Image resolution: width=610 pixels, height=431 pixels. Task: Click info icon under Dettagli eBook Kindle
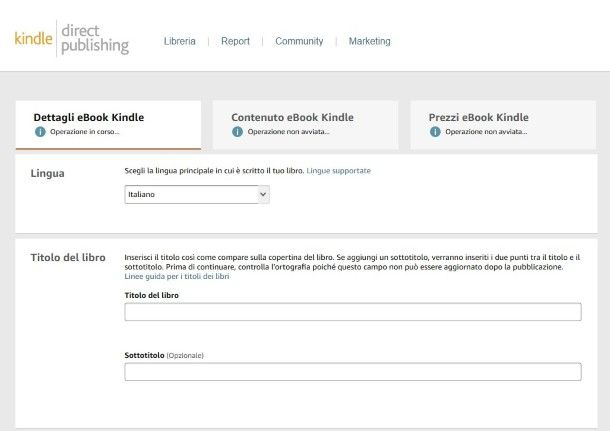[40, 131]
